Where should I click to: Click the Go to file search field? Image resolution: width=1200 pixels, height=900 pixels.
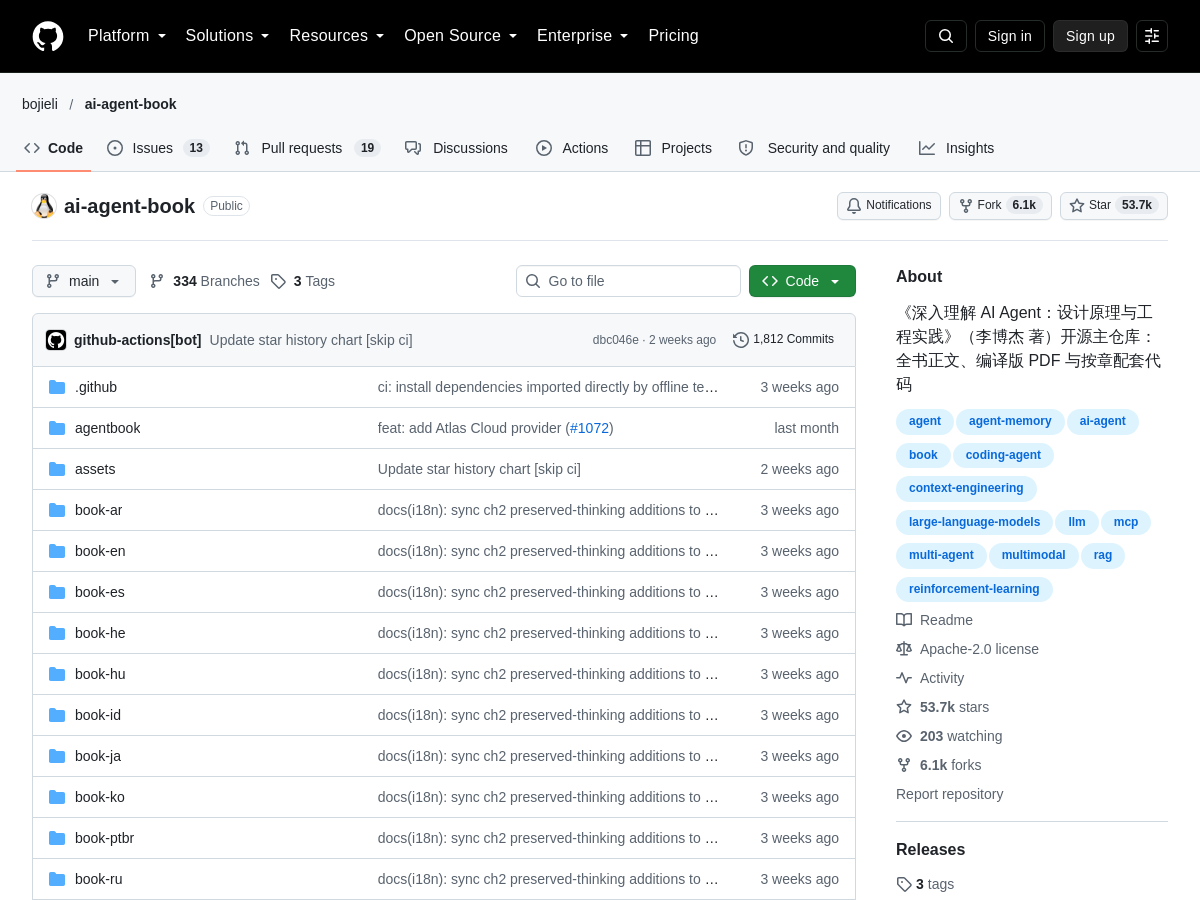(x=628, y=281)
